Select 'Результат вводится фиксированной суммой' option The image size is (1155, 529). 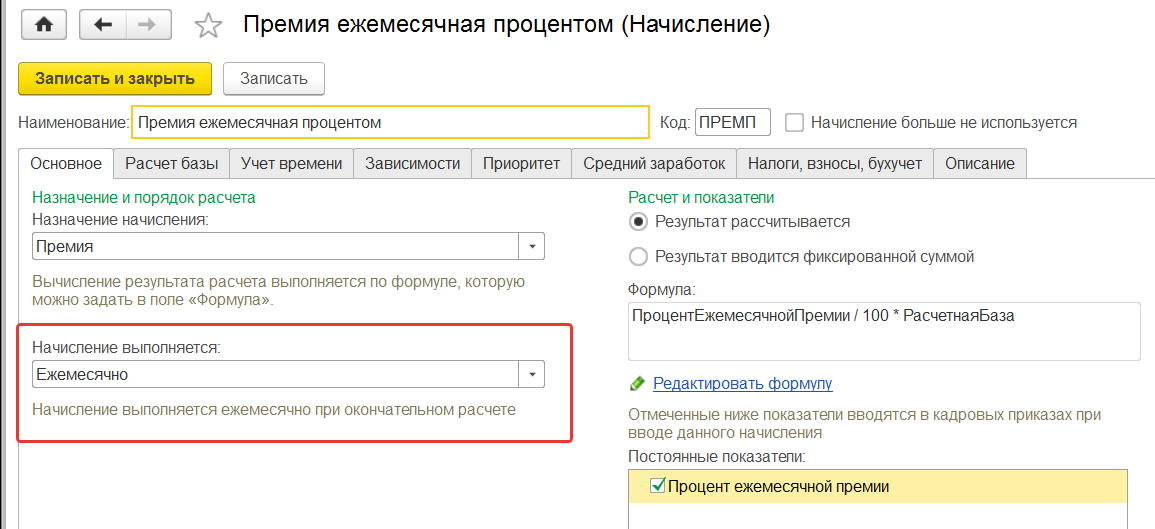pos(638,257)
